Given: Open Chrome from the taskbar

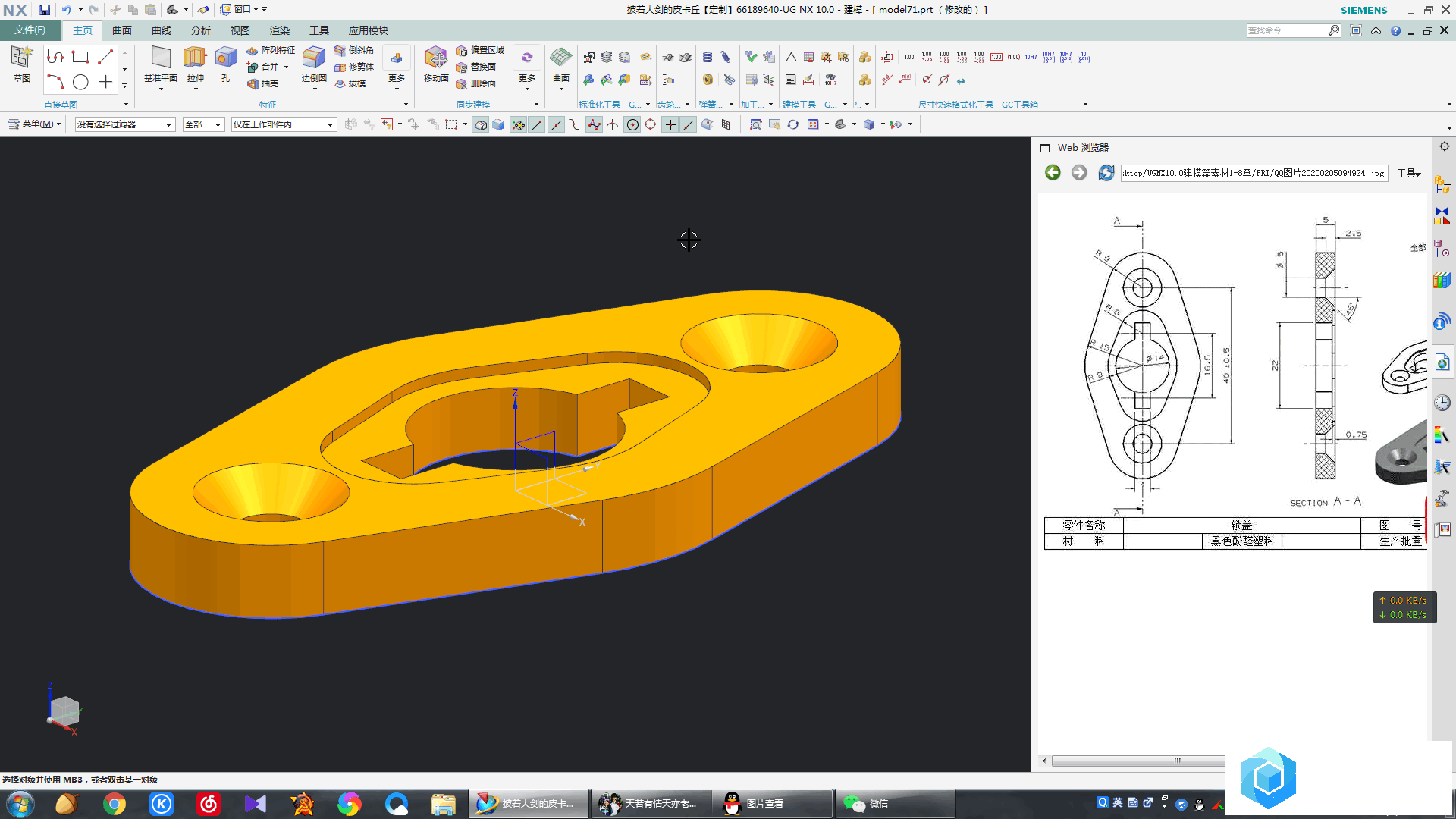Looking at the screenshot, I should [114, 804].
